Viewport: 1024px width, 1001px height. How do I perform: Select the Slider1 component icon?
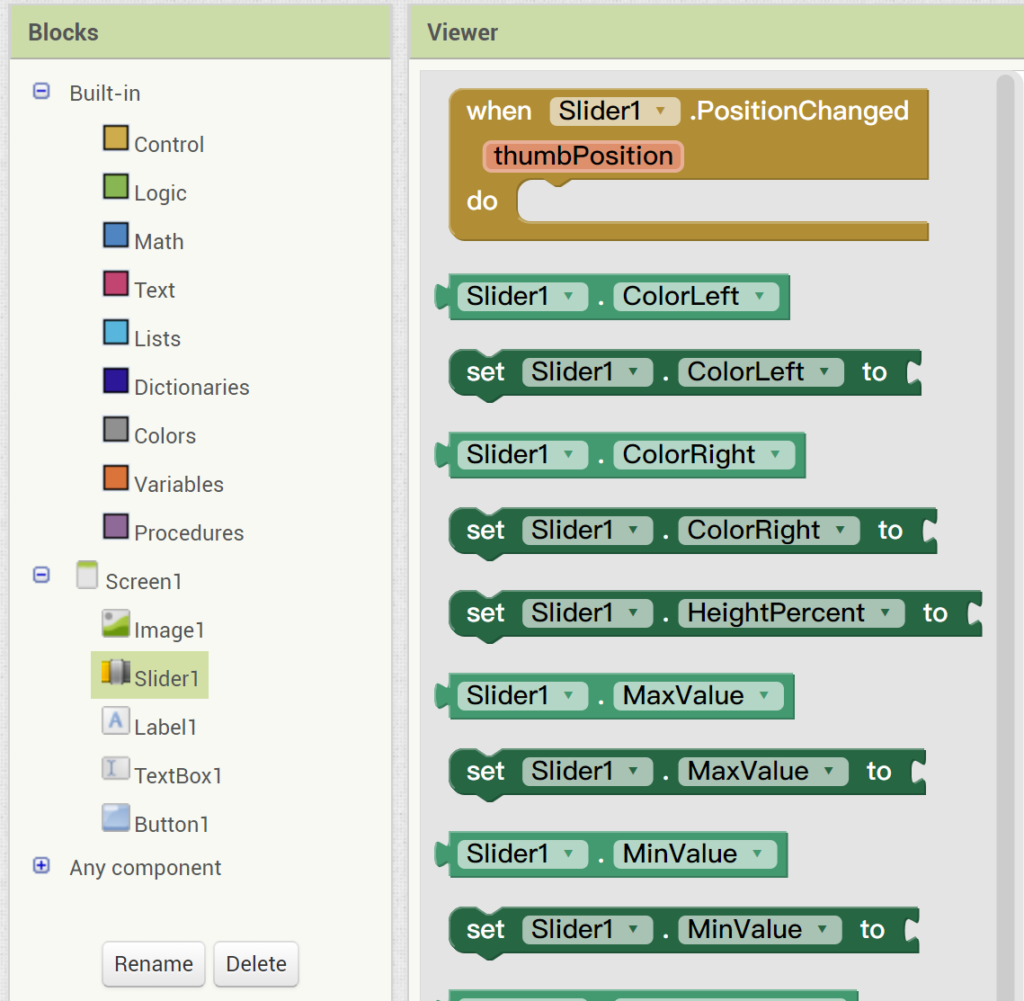[x=116, y=673]
